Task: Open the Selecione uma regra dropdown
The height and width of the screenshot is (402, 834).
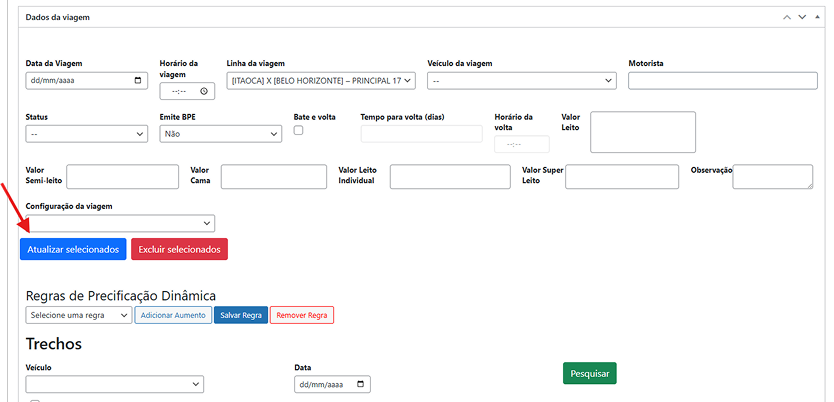Action: point(79,315)
